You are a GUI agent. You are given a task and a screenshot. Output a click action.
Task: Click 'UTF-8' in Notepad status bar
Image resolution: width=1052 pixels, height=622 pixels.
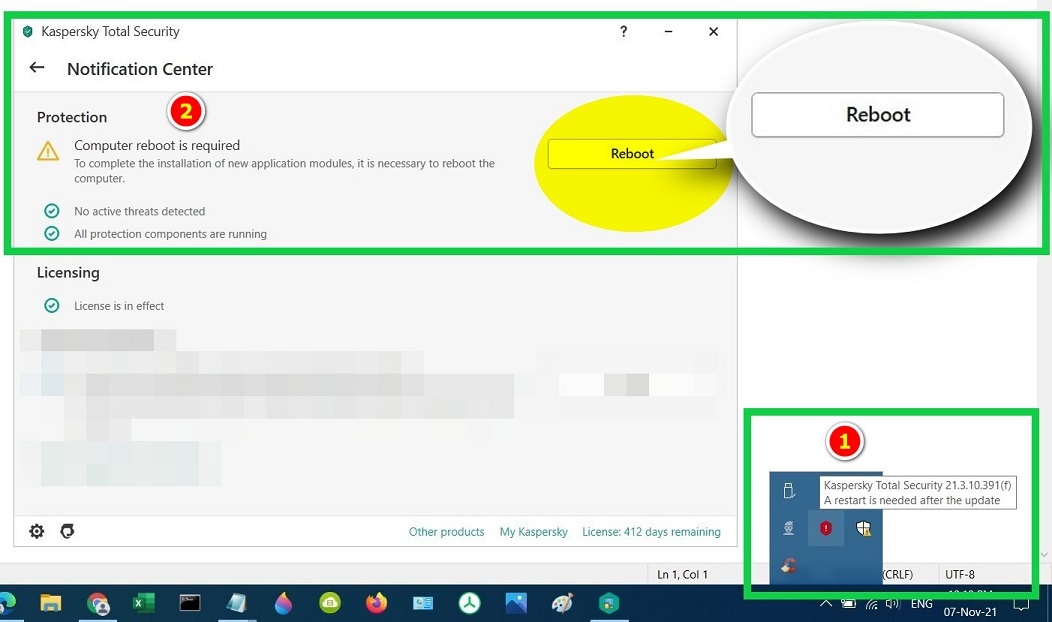[959, 574]
